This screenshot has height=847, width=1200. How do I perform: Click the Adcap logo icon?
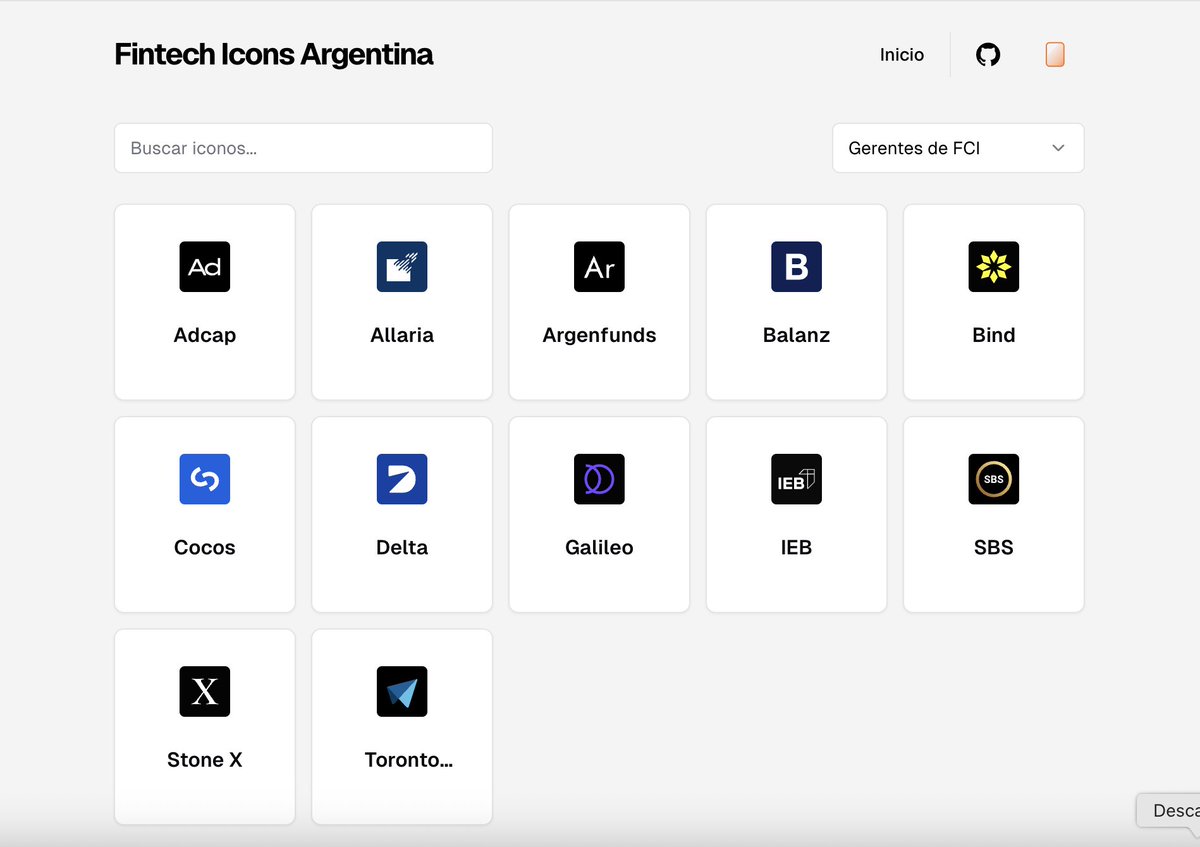(205, 267)
